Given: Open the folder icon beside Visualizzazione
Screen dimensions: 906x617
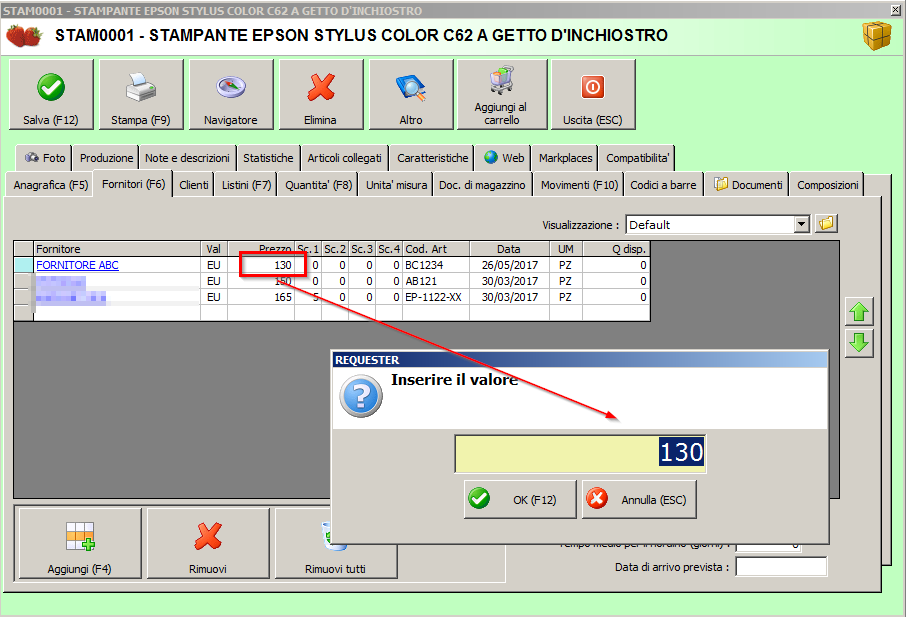Looking at the screenshot, I should pyautogui.click(x=826, y=224).
